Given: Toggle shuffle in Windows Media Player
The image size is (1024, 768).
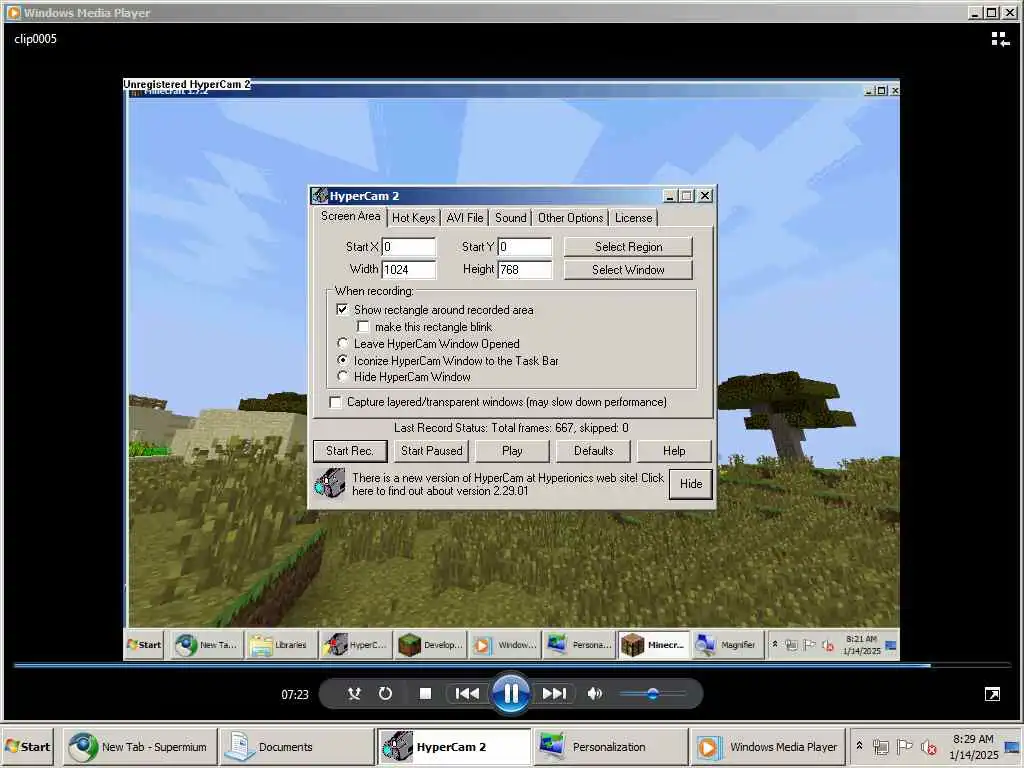Looking at the screenshot, I should pyautogui.click(x=354, y=694).
